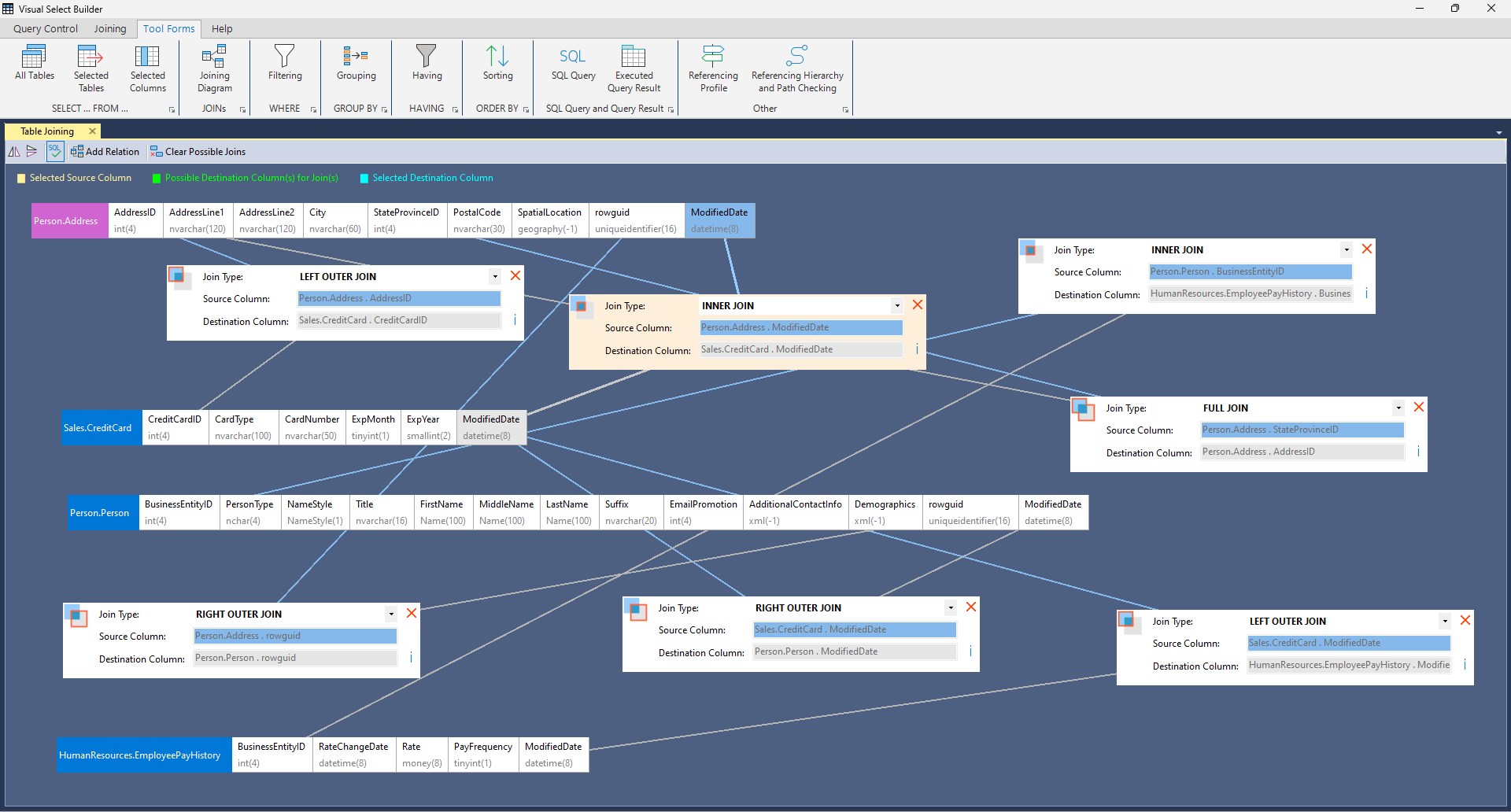Viewport: 1511px width, 812px height.
Task: Expand the SELECT ... FROM group launcher
Action: tap(172, 110)
